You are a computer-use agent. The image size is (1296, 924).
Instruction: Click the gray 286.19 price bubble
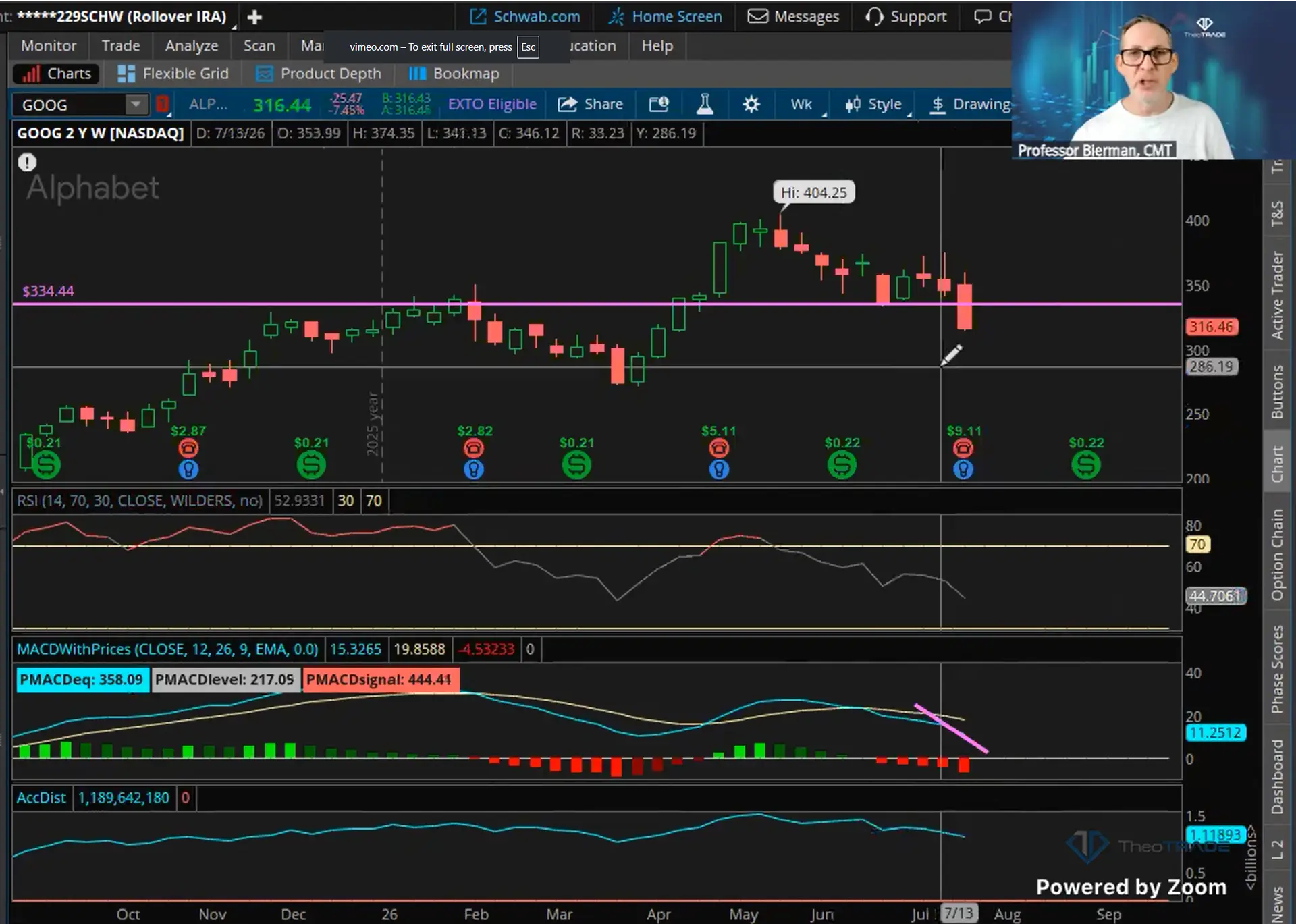point(1212,366)
